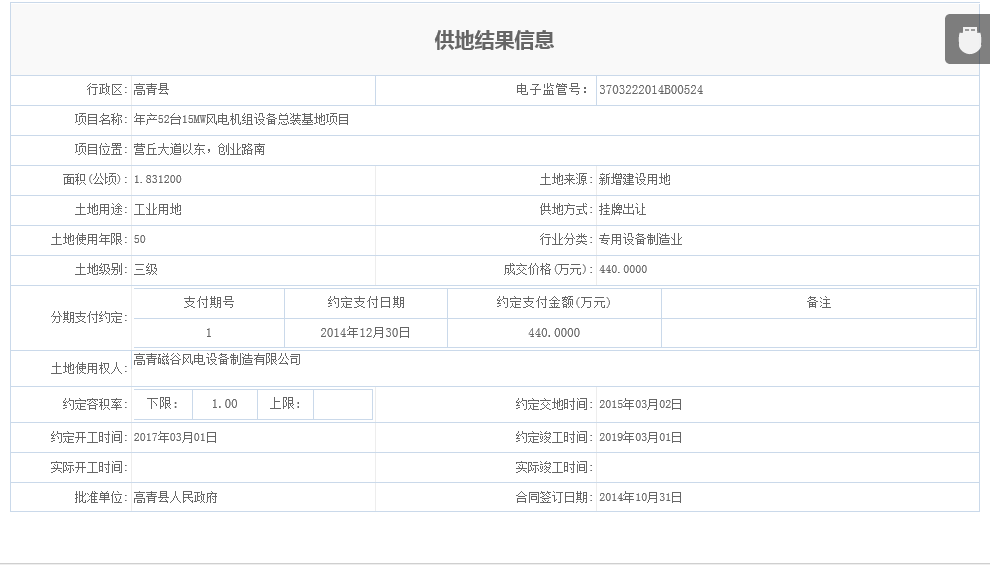Select the project name text about 15MW wind turbines

click(x=241, y=119)
